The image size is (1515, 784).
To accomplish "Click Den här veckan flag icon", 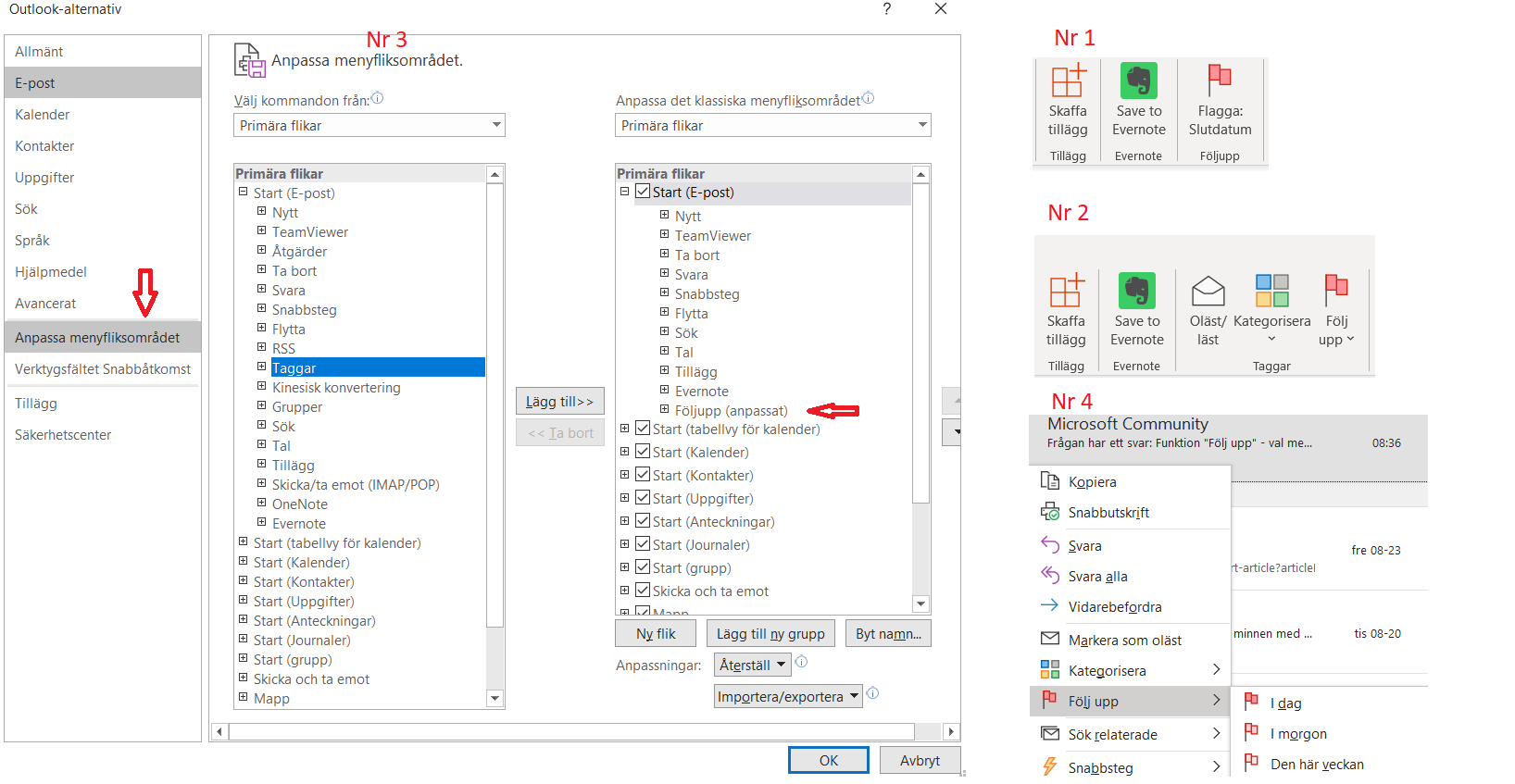I will point(1251,763).
